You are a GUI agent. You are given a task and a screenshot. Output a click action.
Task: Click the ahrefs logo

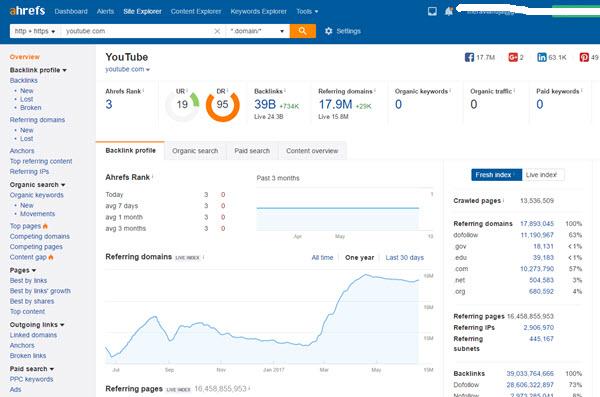tap(27, 11)
